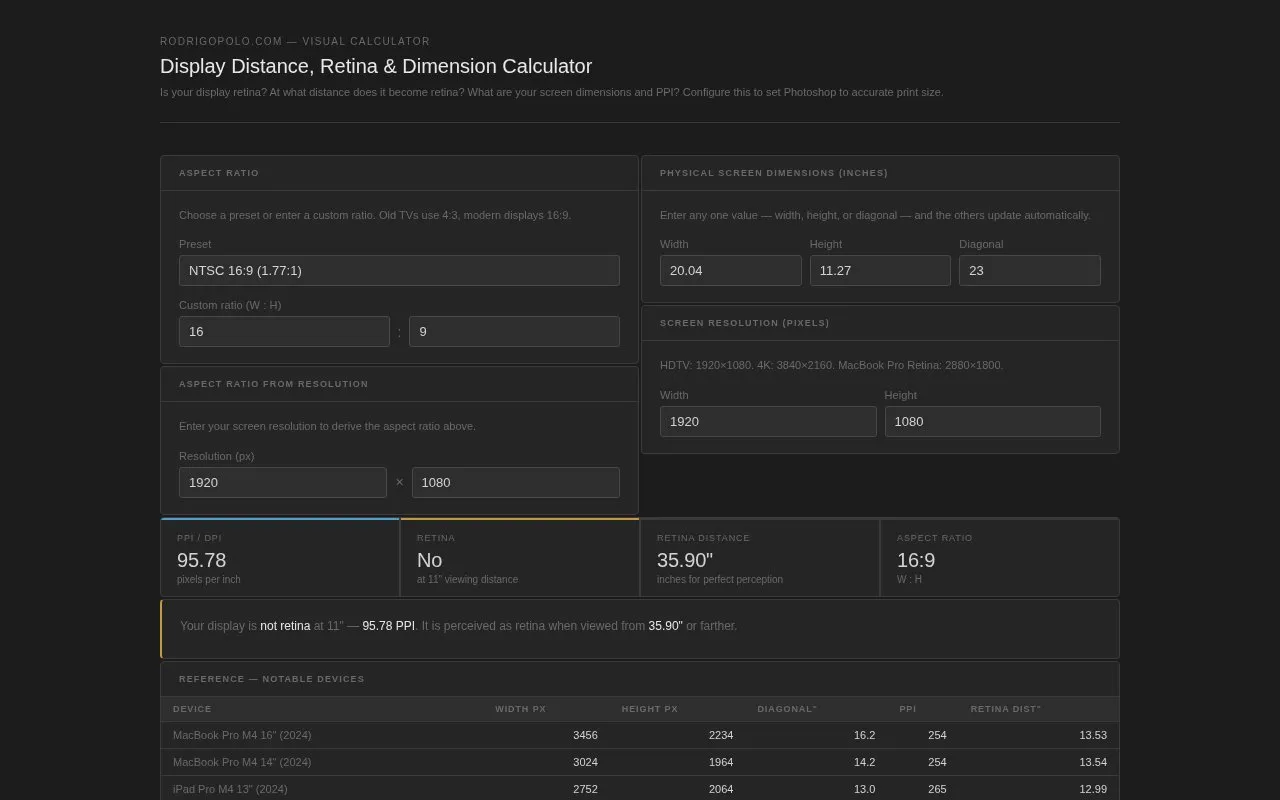Open the Preset aspect ratio dropdown
Screen dimensions: 1280x800
coord(399,270)
